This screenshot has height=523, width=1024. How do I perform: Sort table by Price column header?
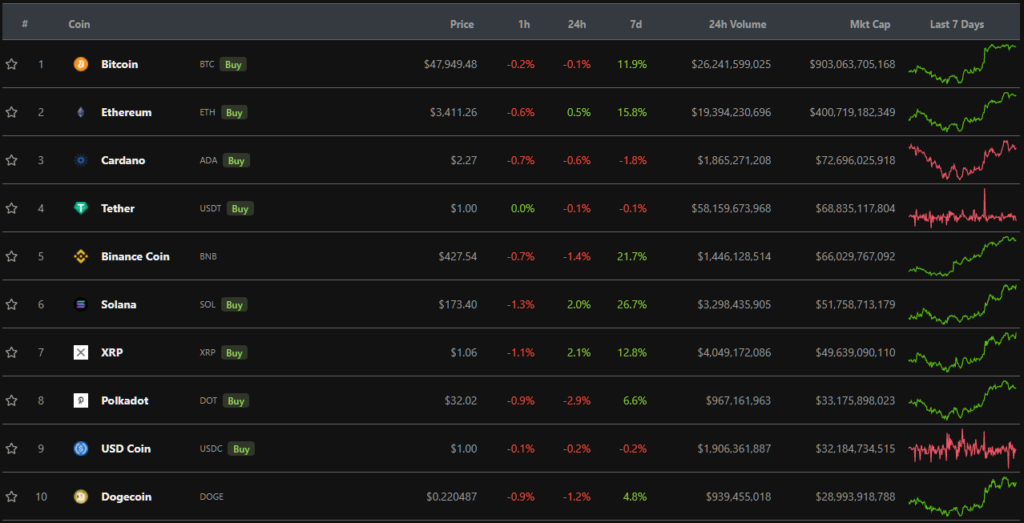(462, 24)
